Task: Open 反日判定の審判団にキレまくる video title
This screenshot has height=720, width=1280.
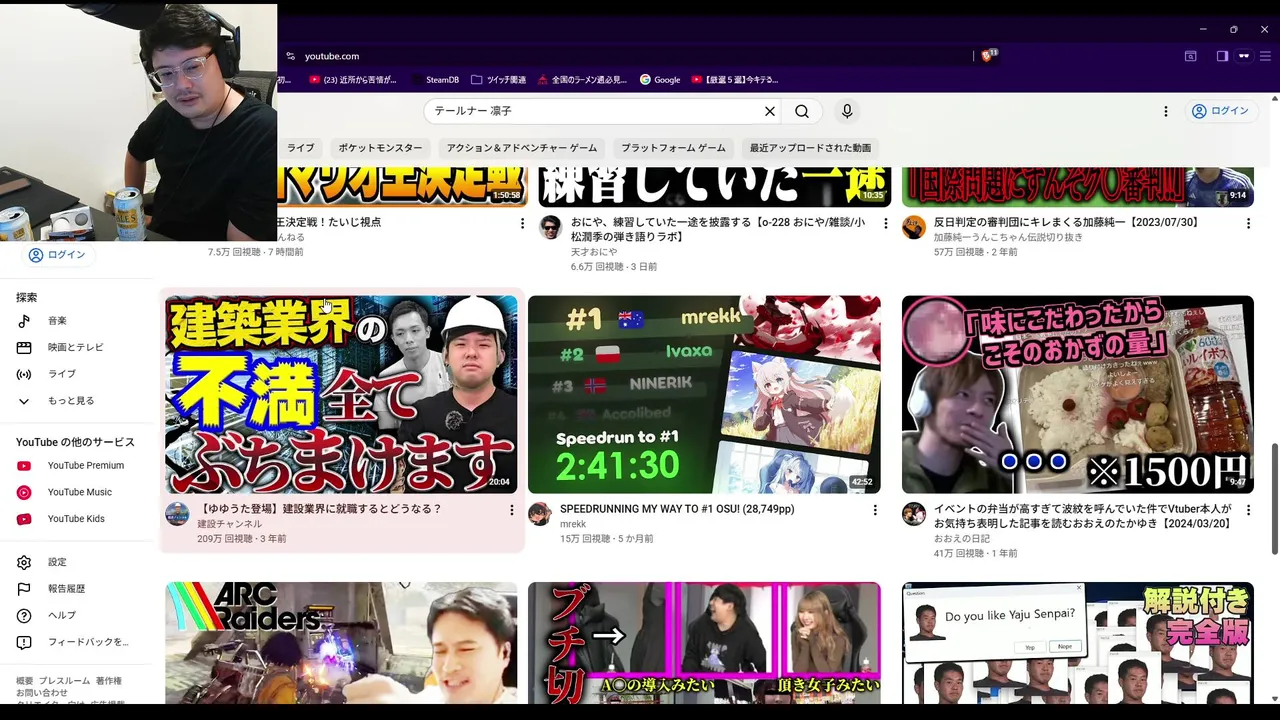Action: (x=1066, y=222)
